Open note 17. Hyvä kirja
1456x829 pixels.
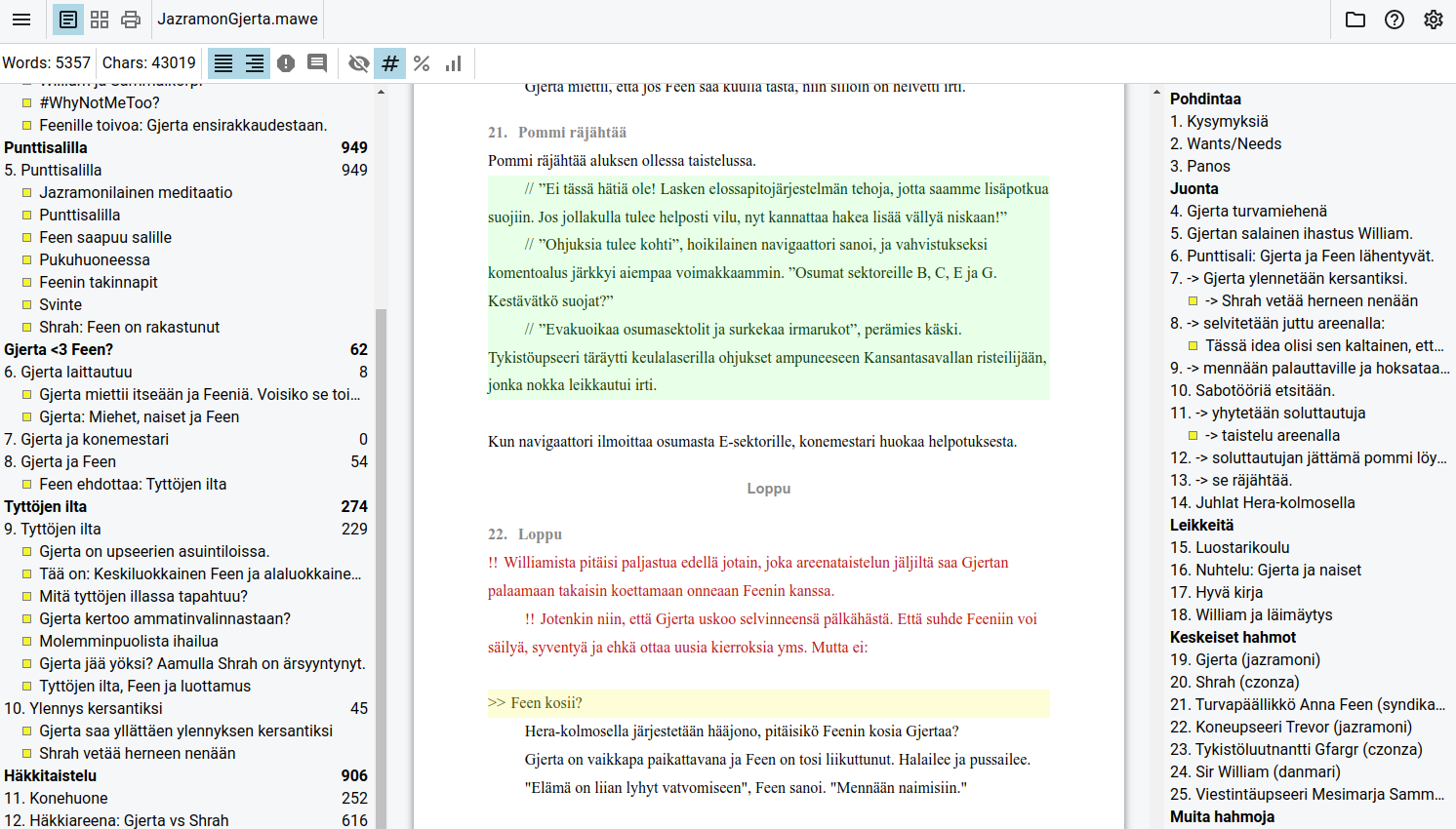point(1216,592)
